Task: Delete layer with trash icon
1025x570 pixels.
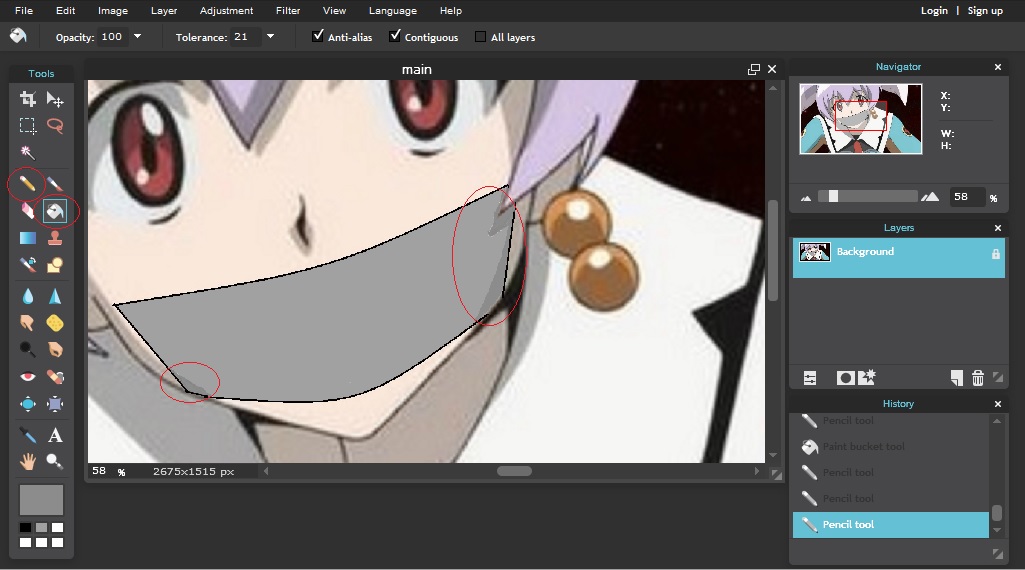Action: [978, 378]
